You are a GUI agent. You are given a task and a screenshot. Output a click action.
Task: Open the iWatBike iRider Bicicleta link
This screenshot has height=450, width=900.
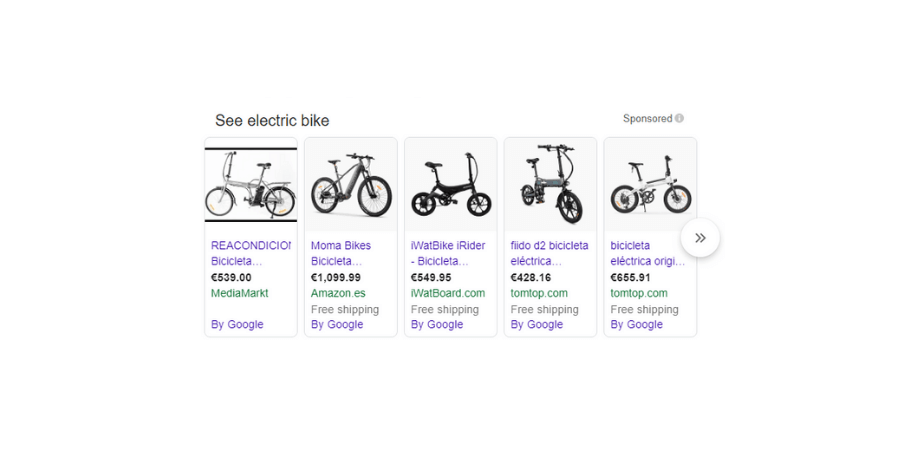click(x=448, y=253)
